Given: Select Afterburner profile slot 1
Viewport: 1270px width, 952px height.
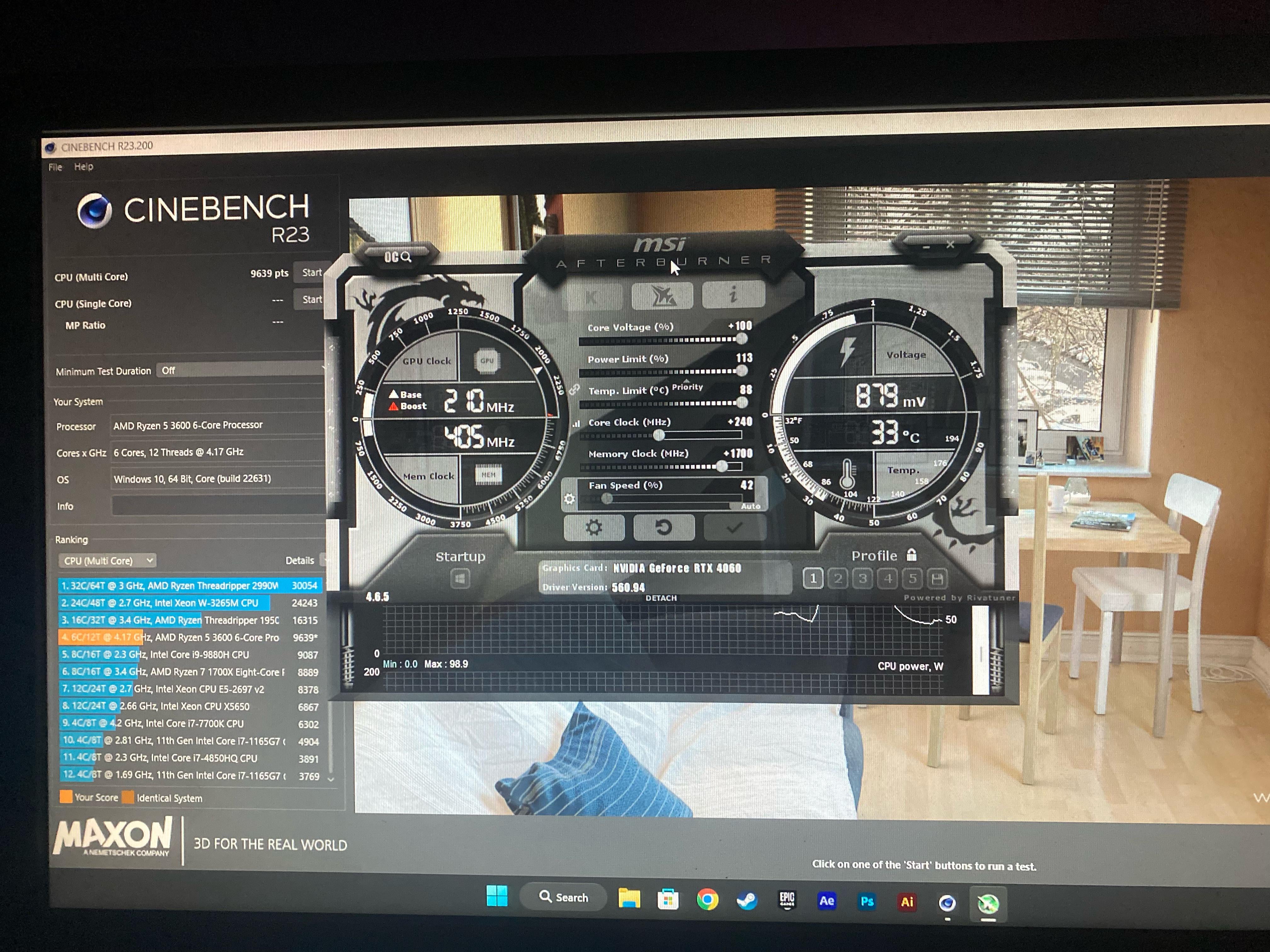Looking at the screenshot, I should coord(812,578).
